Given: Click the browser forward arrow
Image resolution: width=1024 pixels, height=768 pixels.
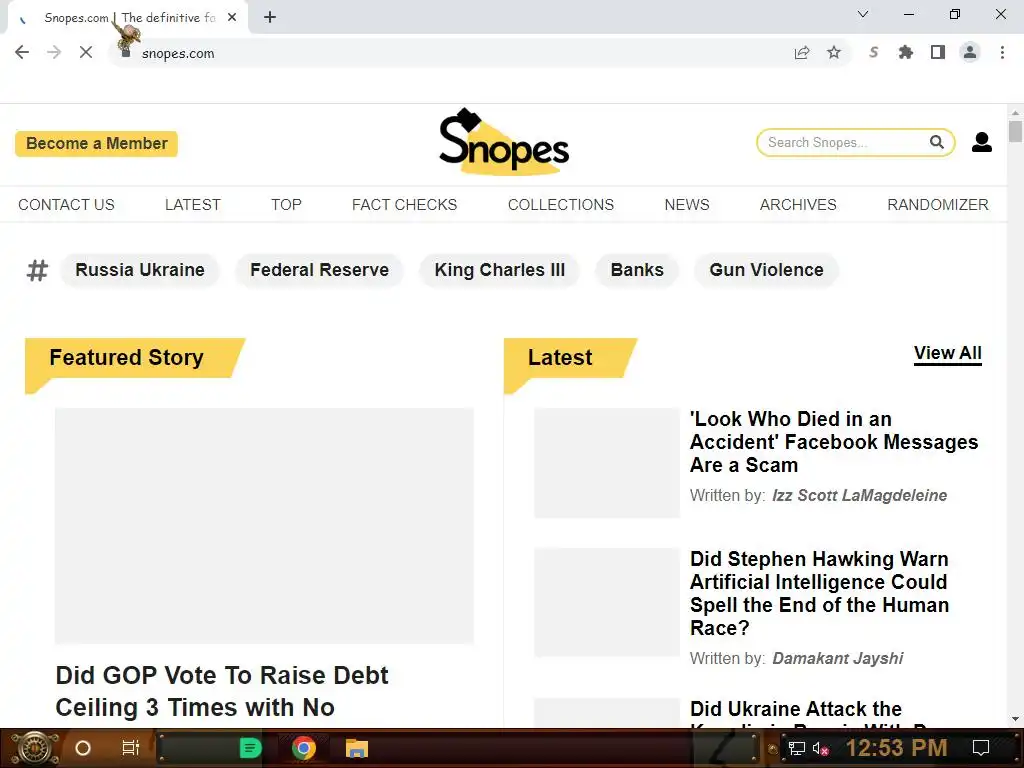Looking at the screenshot, I should point(54,52).
